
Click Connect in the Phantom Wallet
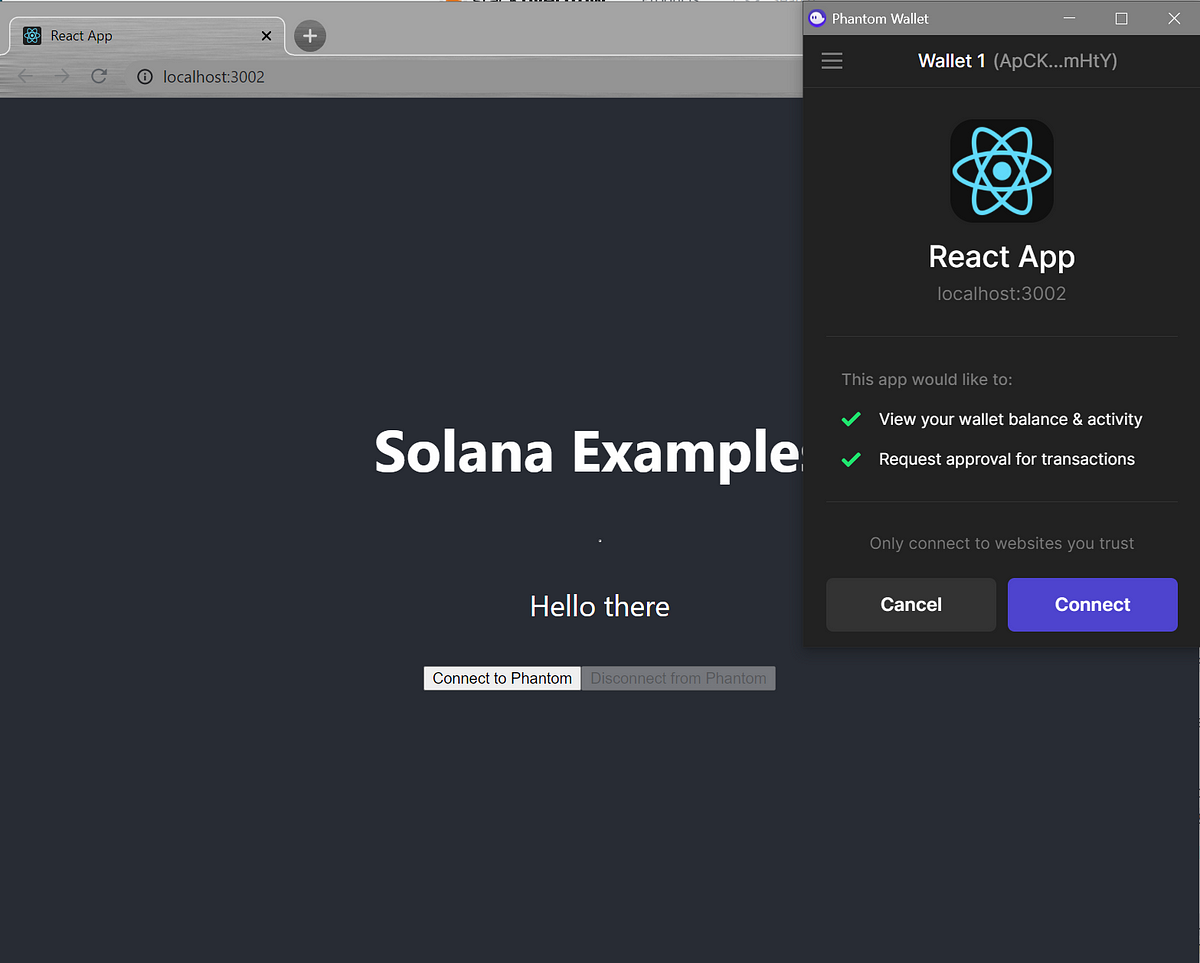coord(1092,604)
